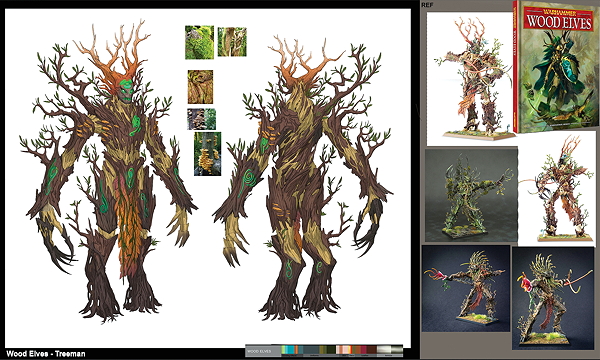
Task: Pick the dark metallic swatch at the palette end
Action: [x=397, y=350]
